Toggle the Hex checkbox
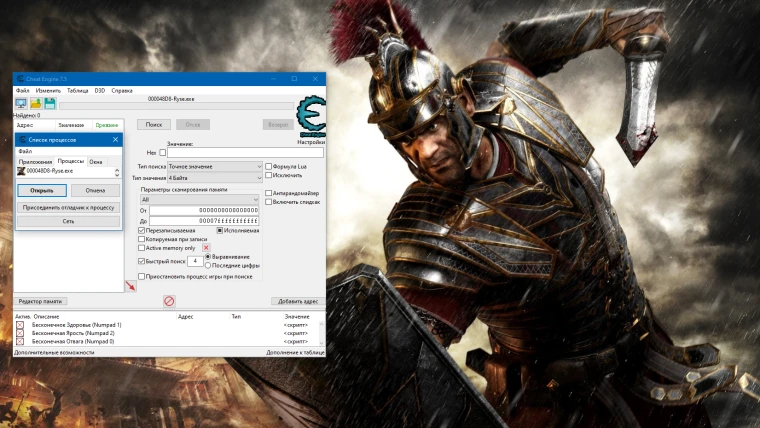The height and width of the screenshot is (428, 760). [x=162, y=153]
